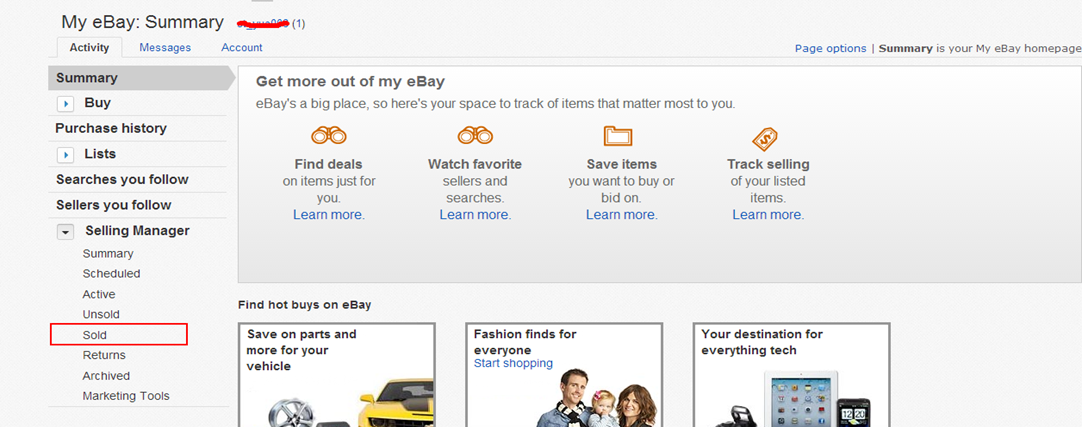The height and width of the screenshot is (427, 1082).
Task: Open Active listings in Selling Manager
Action: tap(99, 294)
